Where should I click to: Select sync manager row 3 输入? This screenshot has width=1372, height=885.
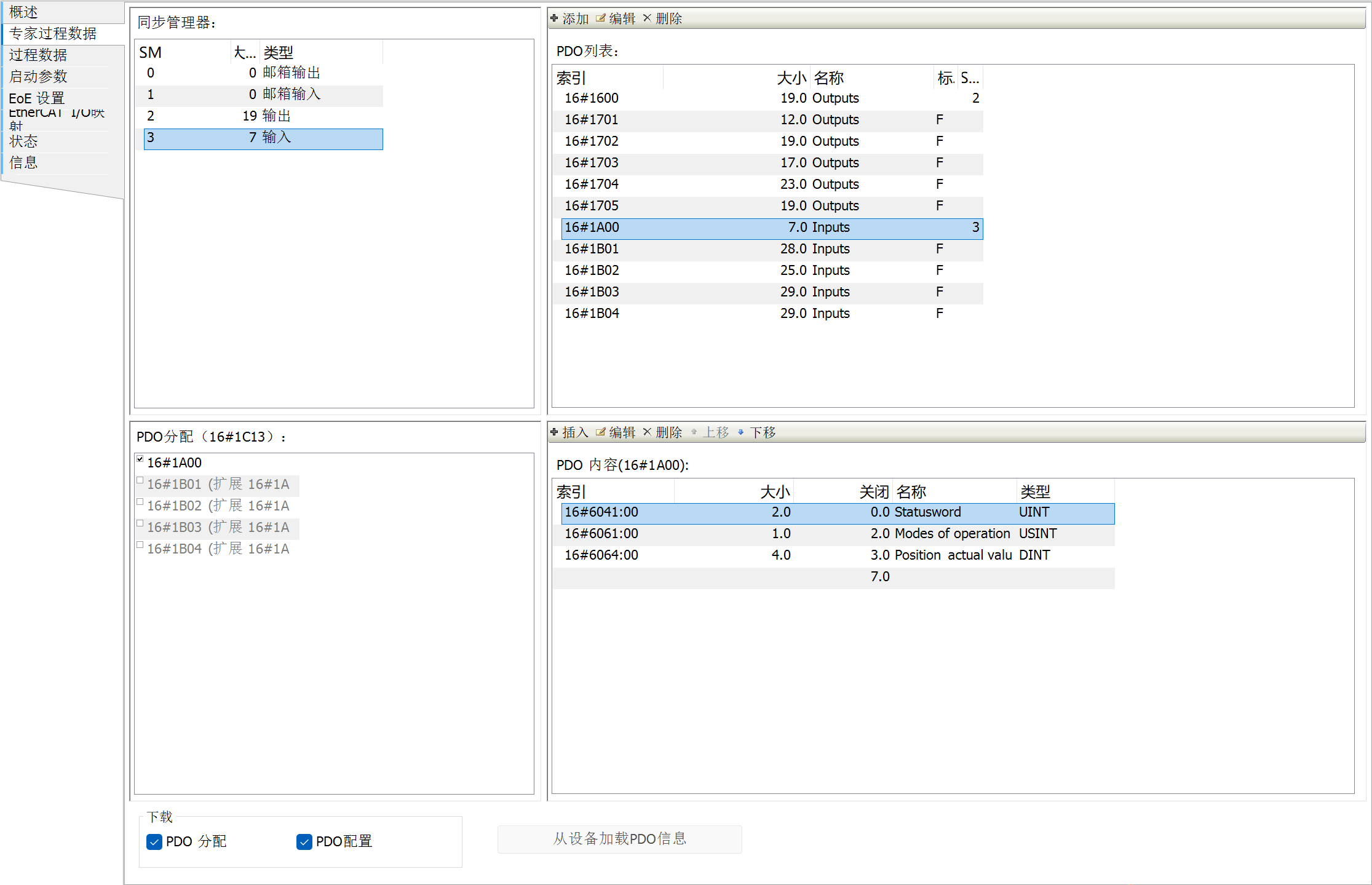click(x=263, y=138)
